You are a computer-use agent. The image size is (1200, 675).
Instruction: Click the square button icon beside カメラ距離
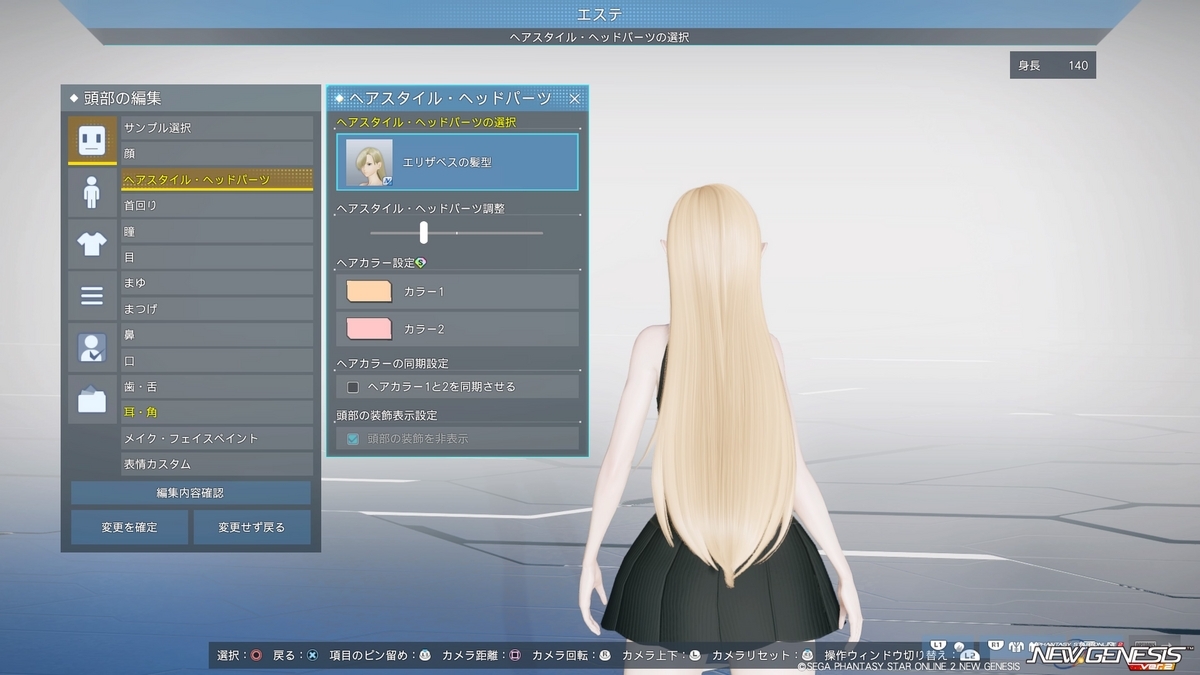(515, 656)
